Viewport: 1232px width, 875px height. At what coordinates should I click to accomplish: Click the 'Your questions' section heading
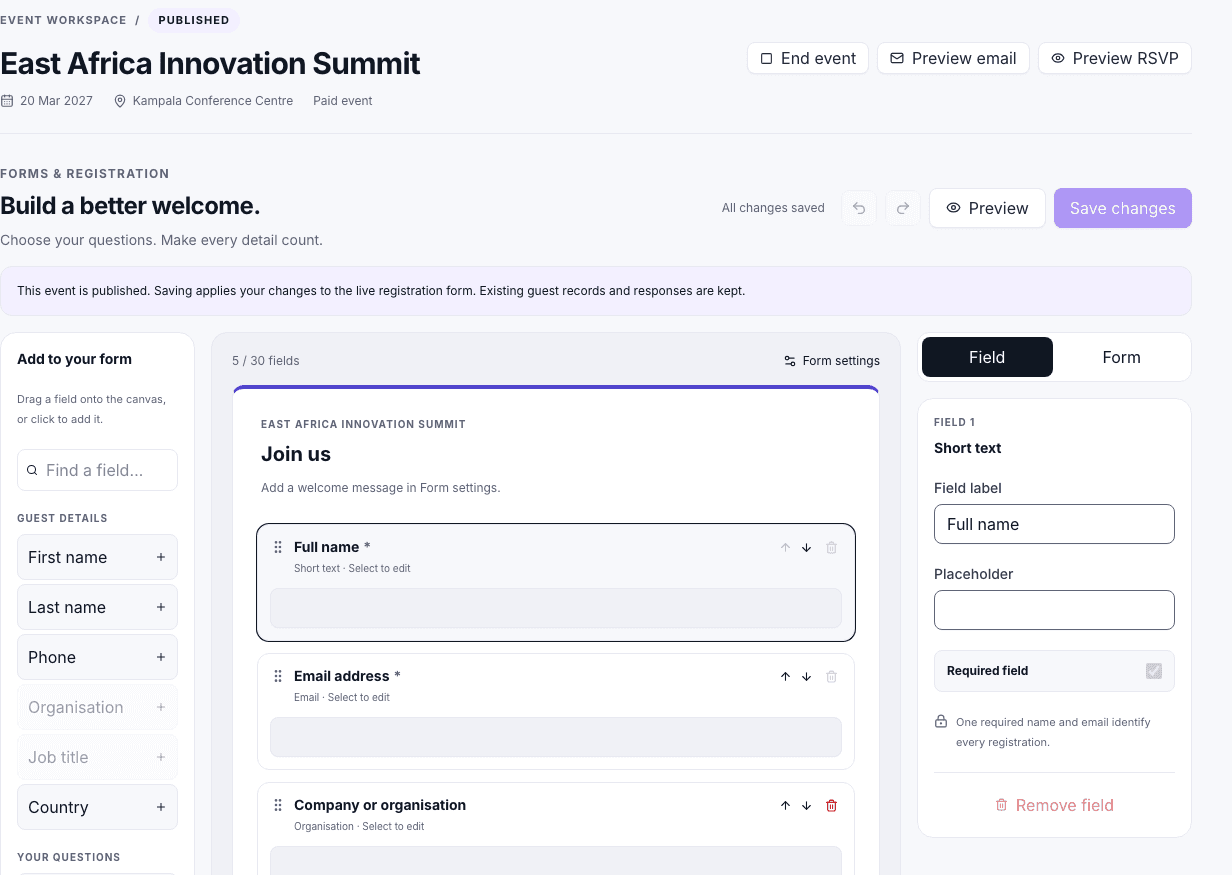(69, 857)
